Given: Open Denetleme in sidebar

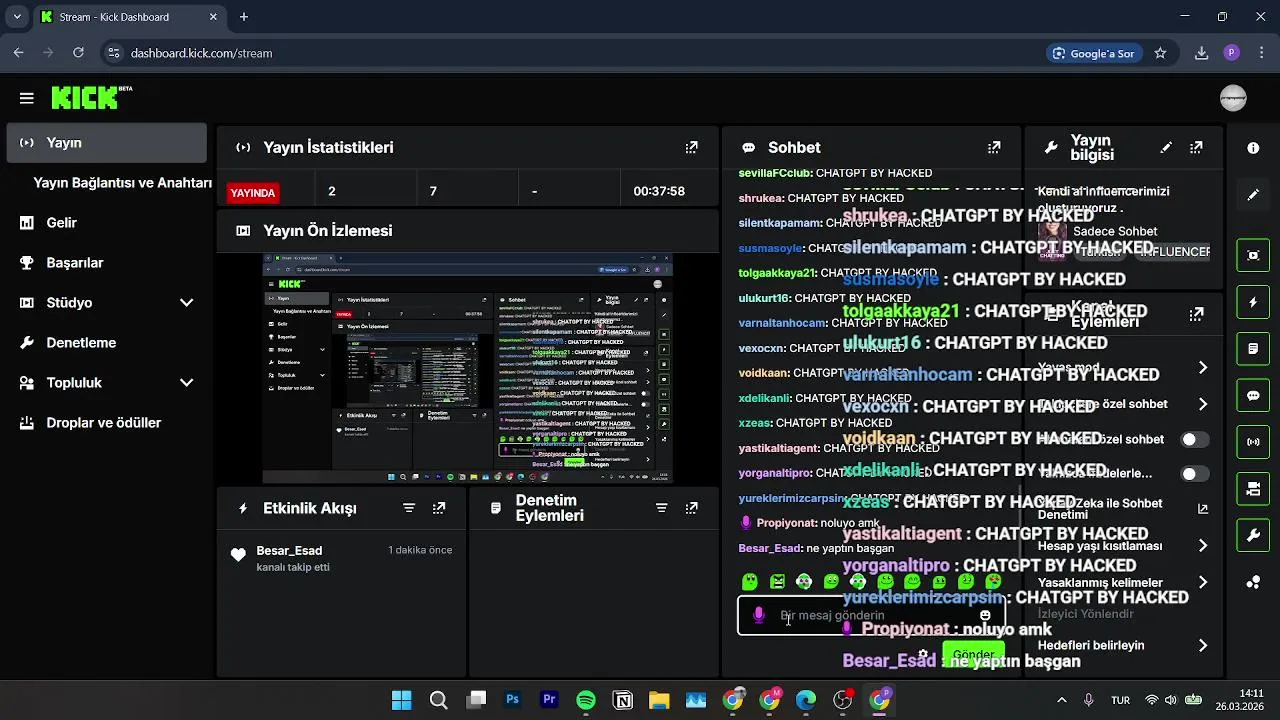Looking at the screenshot, I should click(x=80, y=343).
